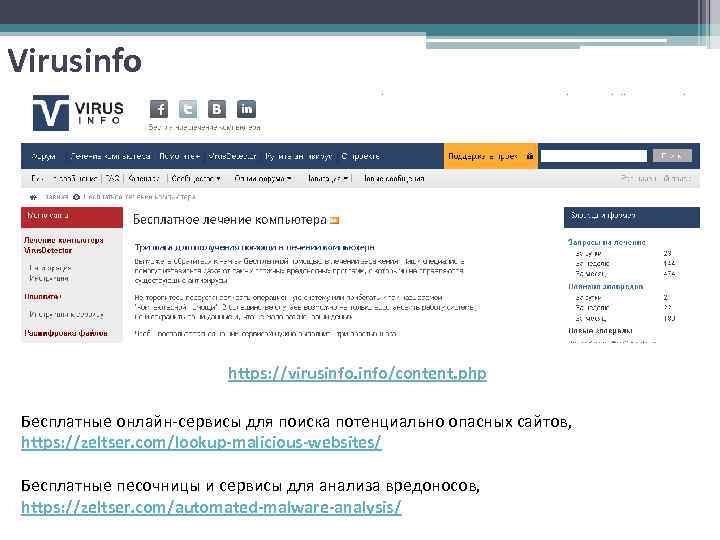Open the VirusDetector navbar item
The height and width of the screenshot is (540, 720).
232,156
